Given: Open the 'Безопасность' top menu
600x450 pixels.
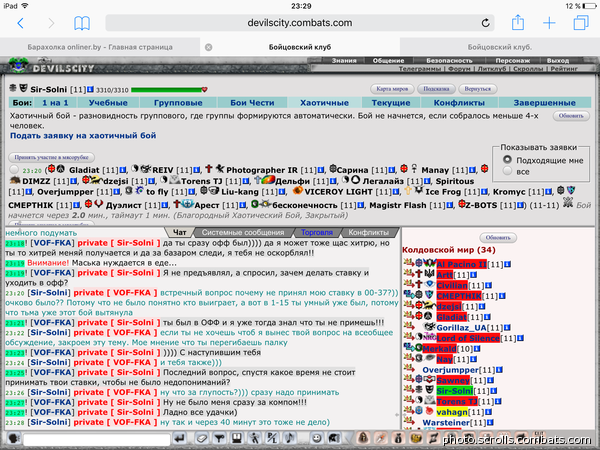Looking at the screenshot, I should coord(449,60).
